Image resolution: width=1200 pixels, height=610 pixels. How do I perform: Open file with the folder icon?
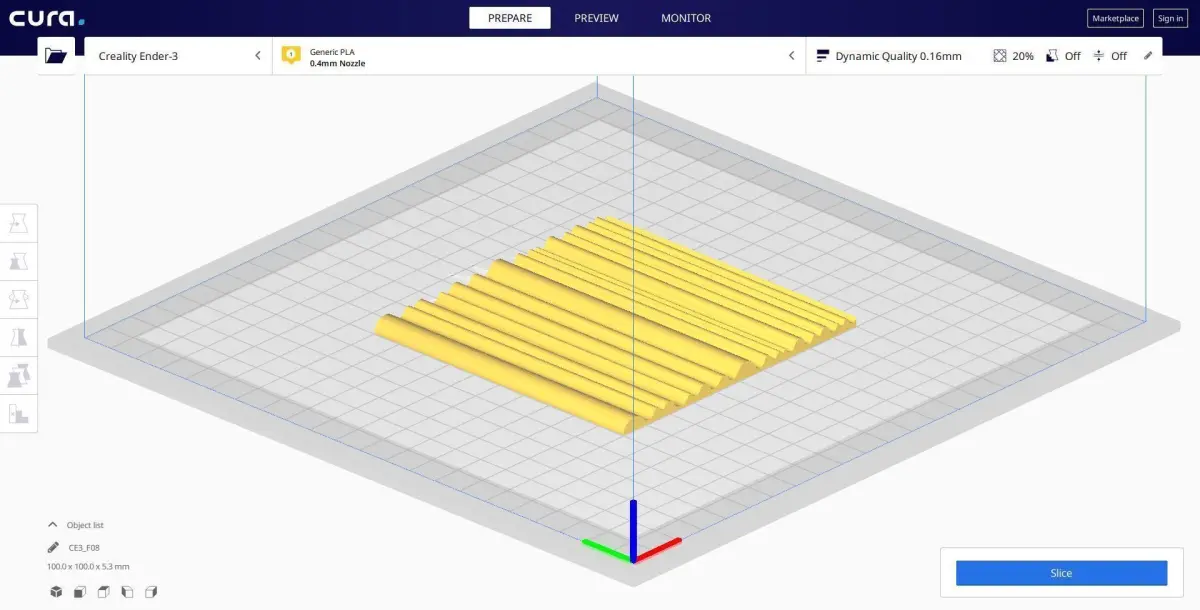tap(57, 56)
